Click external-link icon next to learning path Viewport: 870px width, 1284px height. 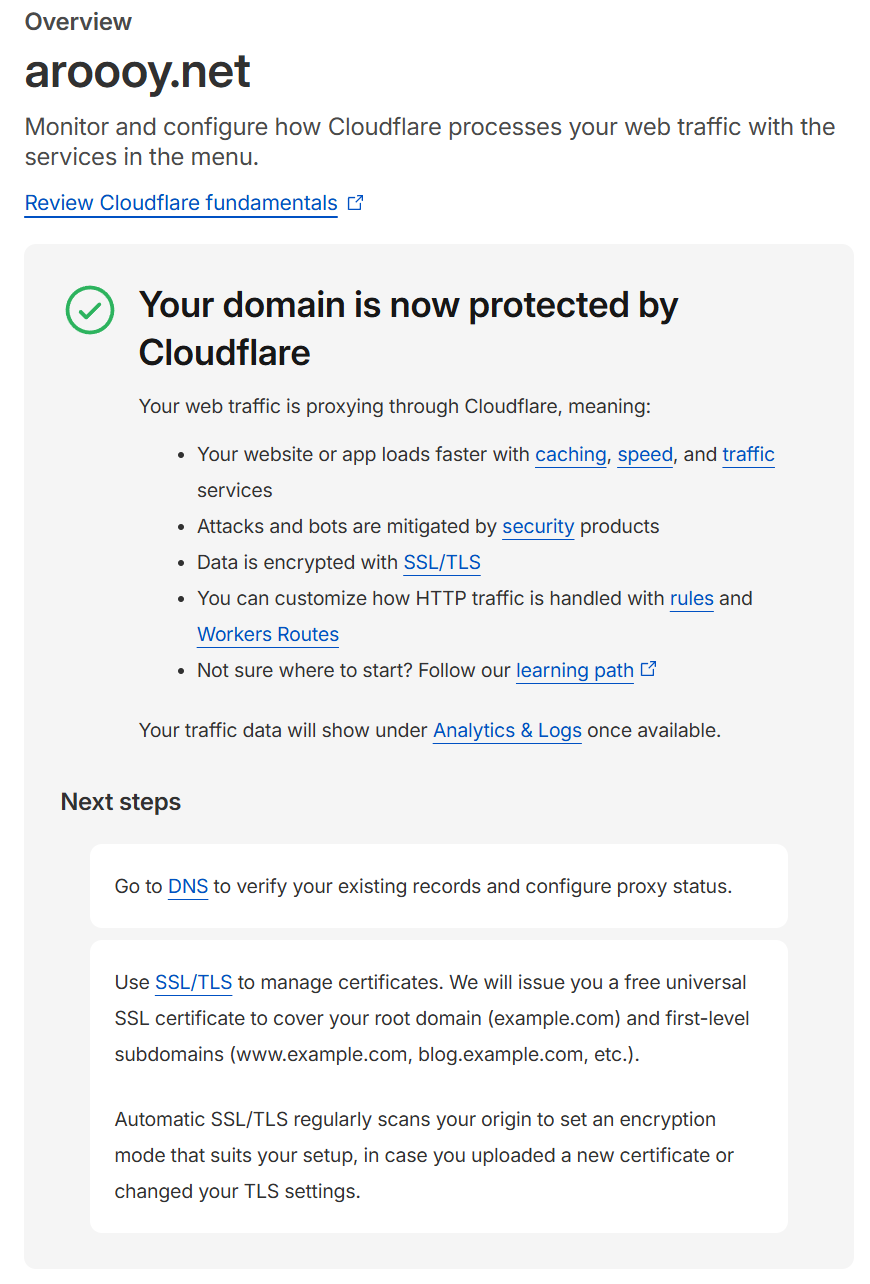pyautogui.click(x=648, y=669)
